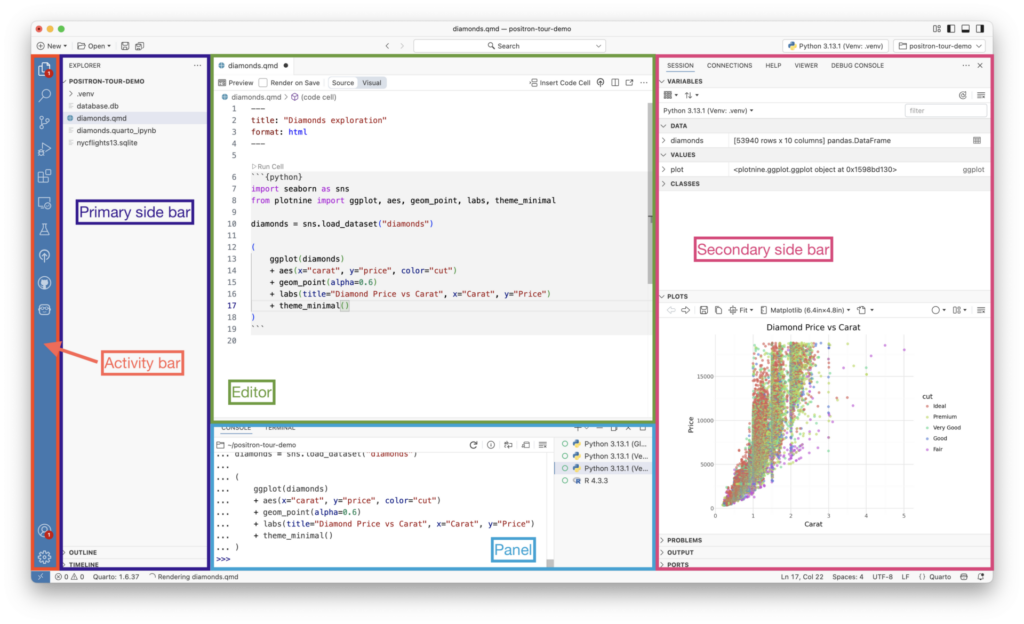Copy the plot to clipboard

pos(718,309)
